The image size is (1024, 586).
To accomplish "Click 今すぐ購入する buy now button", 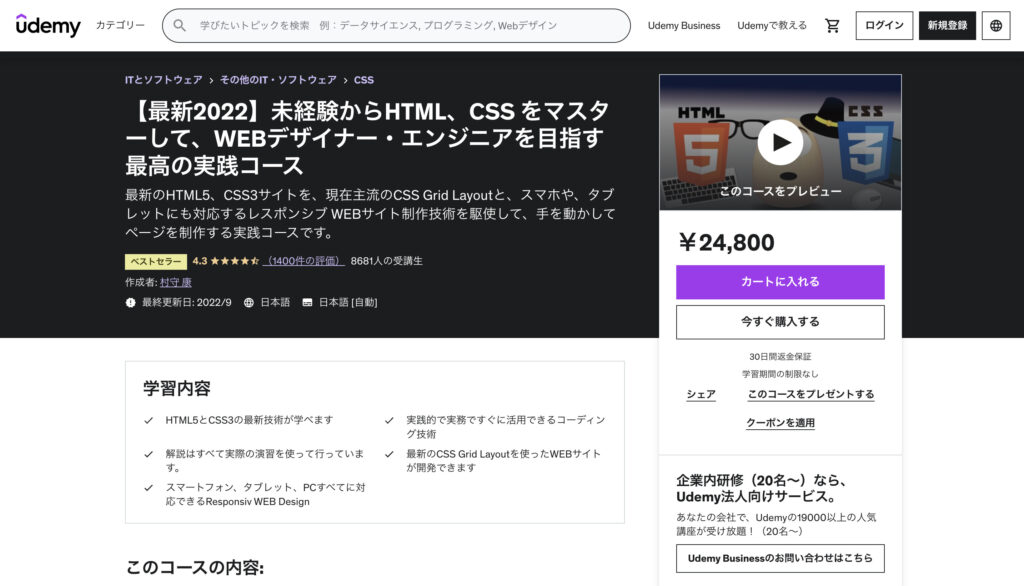I will [780, 322].
